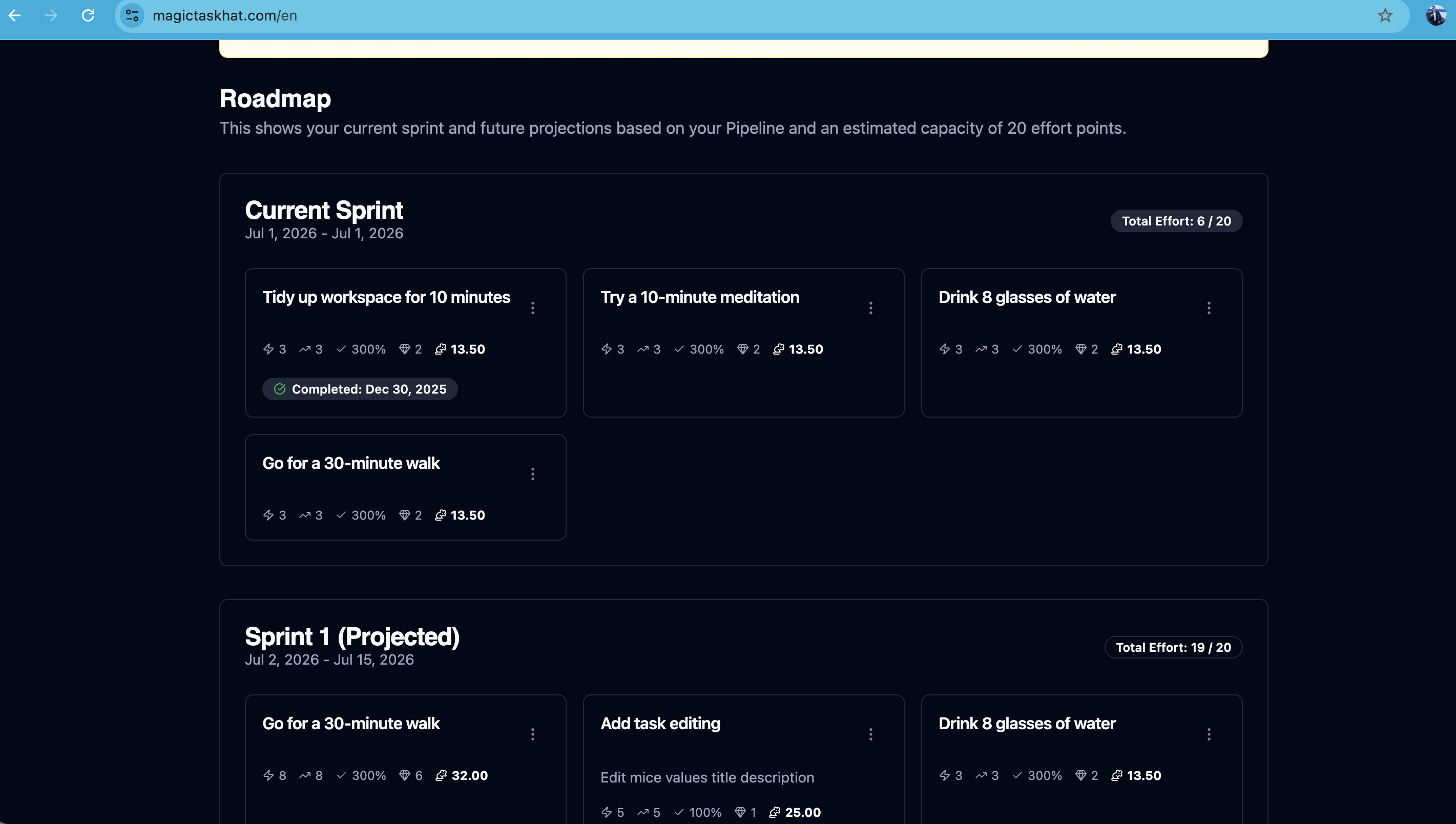This screenshot has width=1456, height=824.
Task: Click score icon on meditation card
Action: pyautogui.click(x=778, y=348)
